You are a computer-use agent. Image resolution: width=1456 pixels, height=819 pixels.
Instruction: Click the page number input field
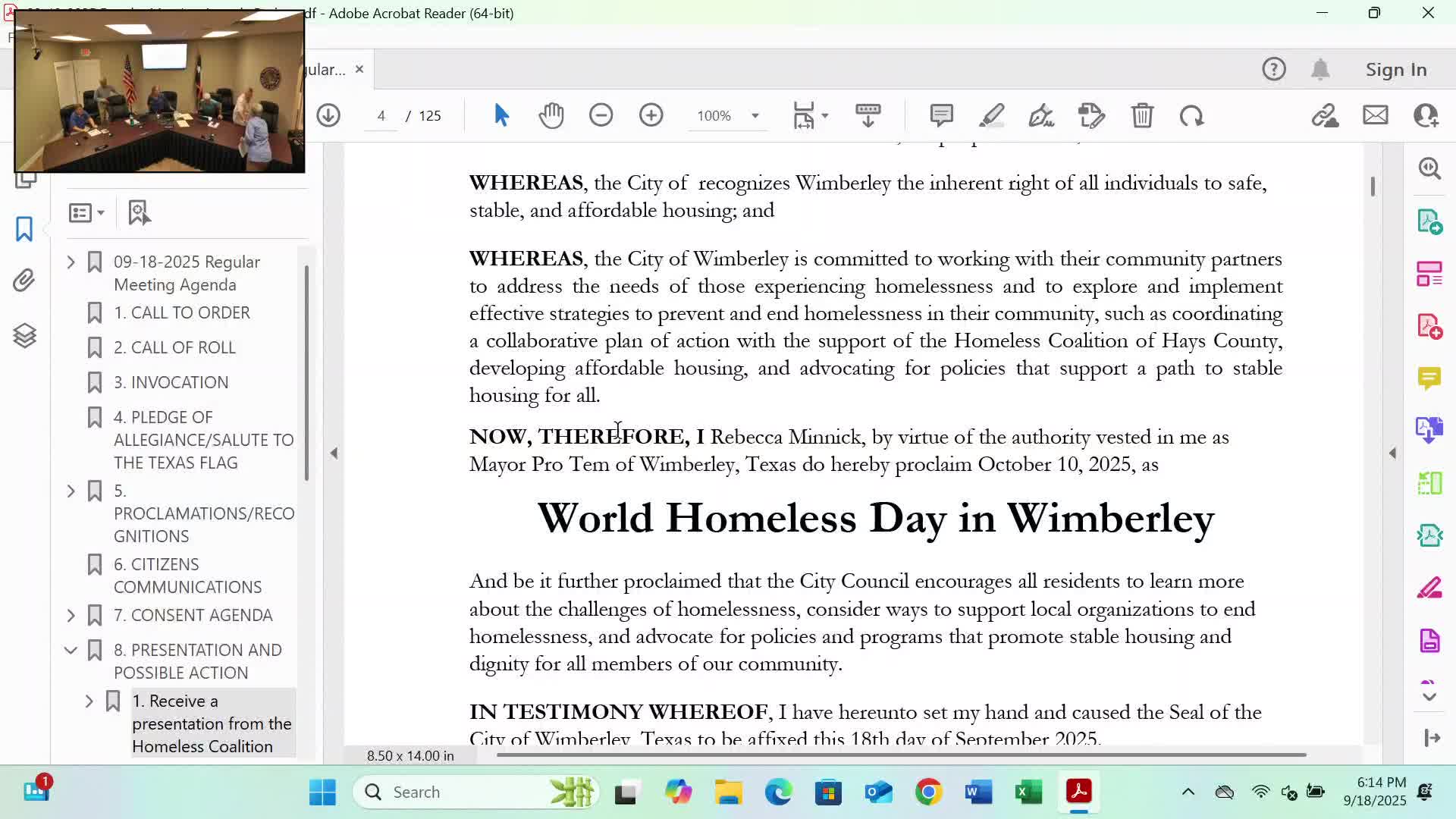(381, 115)
